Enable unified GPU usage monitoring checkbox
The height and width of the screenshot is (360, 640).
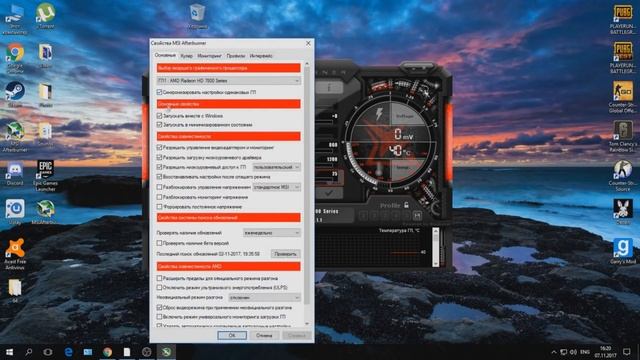[160, 317]
